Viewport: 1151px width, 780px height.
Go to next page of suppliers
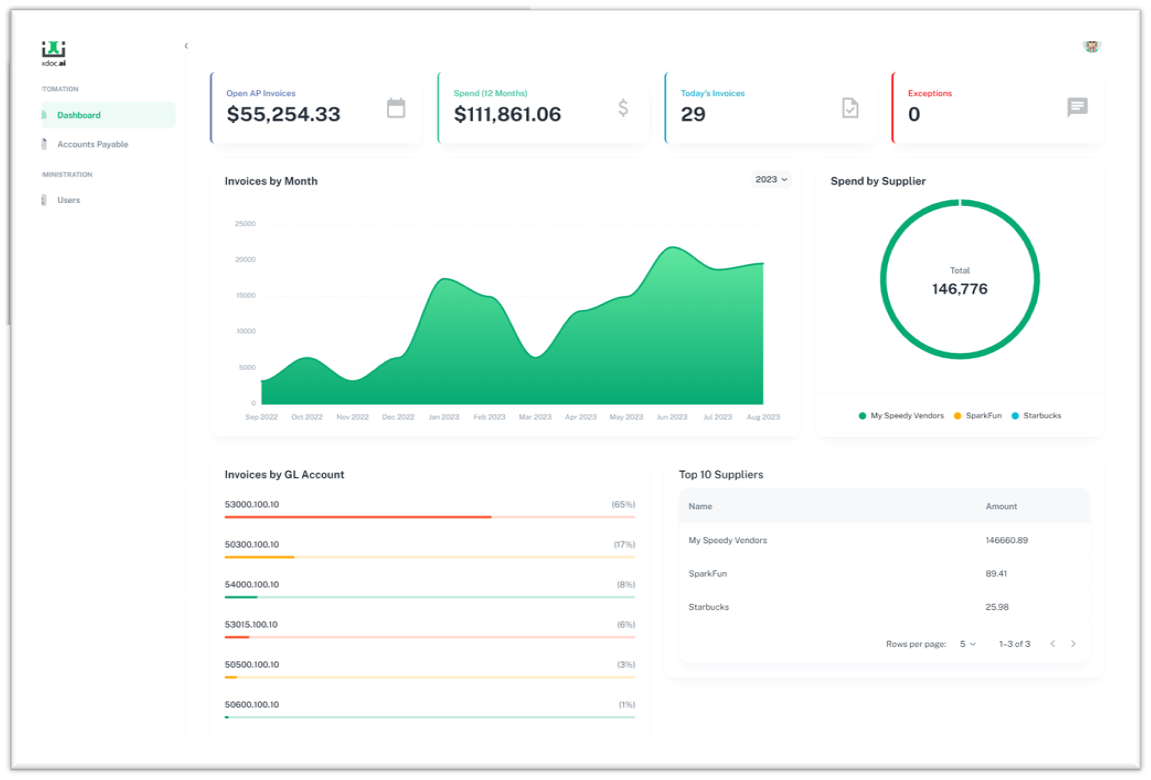1073,644
